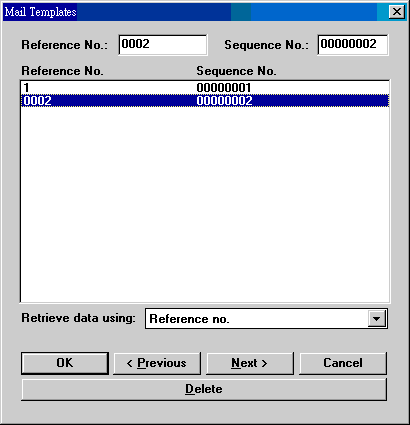
Task: Click the Sequence No. column header
Action: pyautogui.click(x=236, y=71)
